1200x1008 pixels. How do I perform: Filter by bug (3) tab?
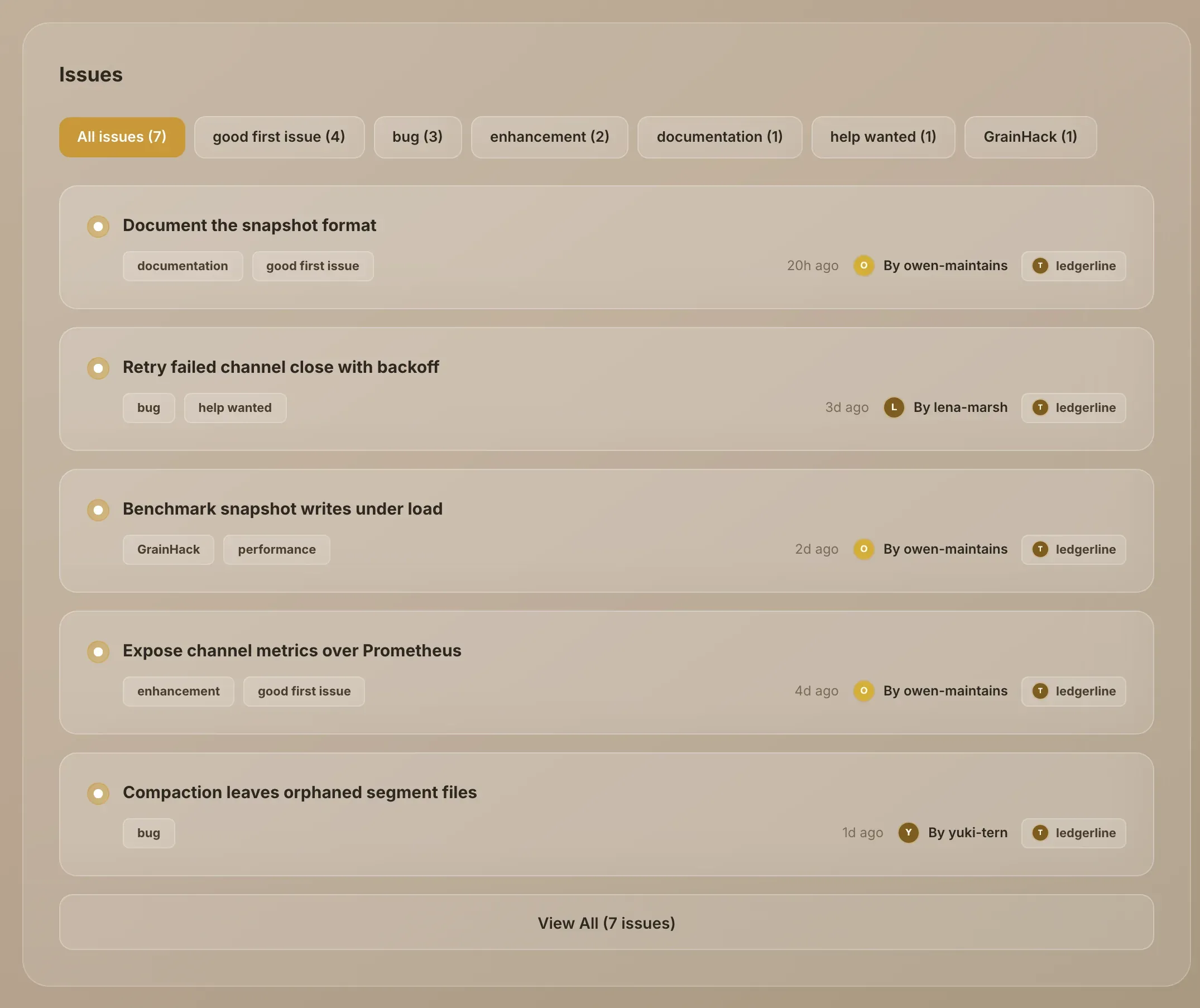pos(417,137)
